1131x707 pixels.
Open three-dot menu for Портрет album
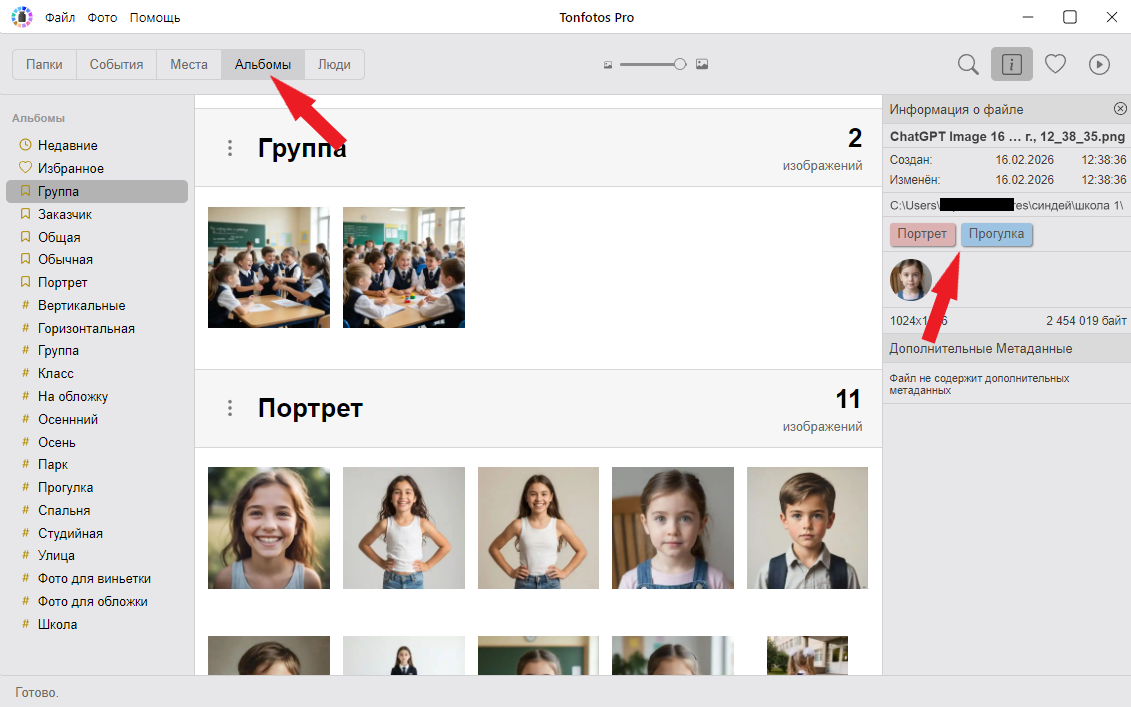pos(230,408)
